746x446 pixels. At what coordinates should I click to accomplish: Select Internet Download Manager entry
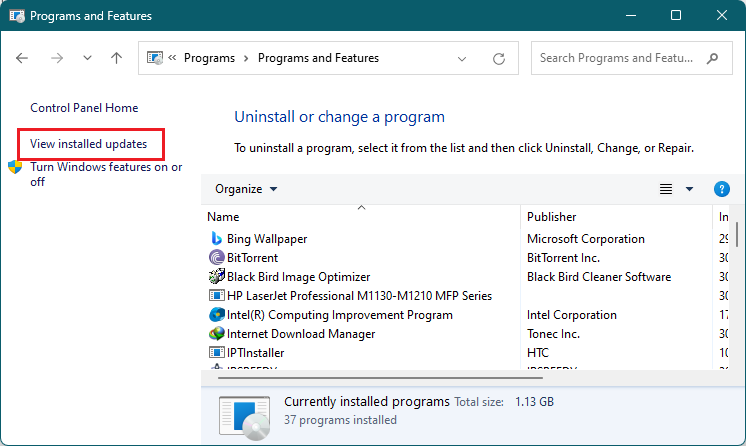301,334
